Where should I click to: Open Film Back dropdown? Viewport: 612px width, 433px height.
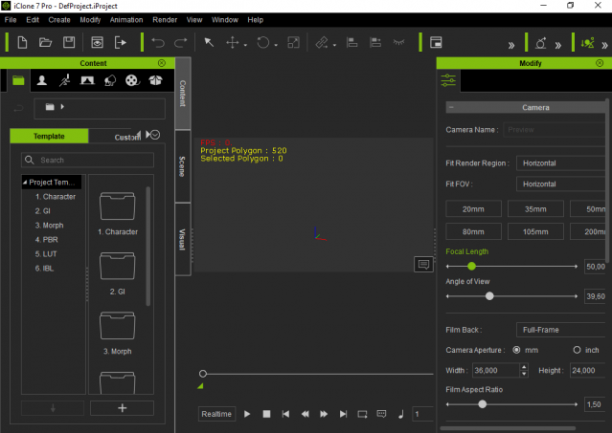click(561, 330)
